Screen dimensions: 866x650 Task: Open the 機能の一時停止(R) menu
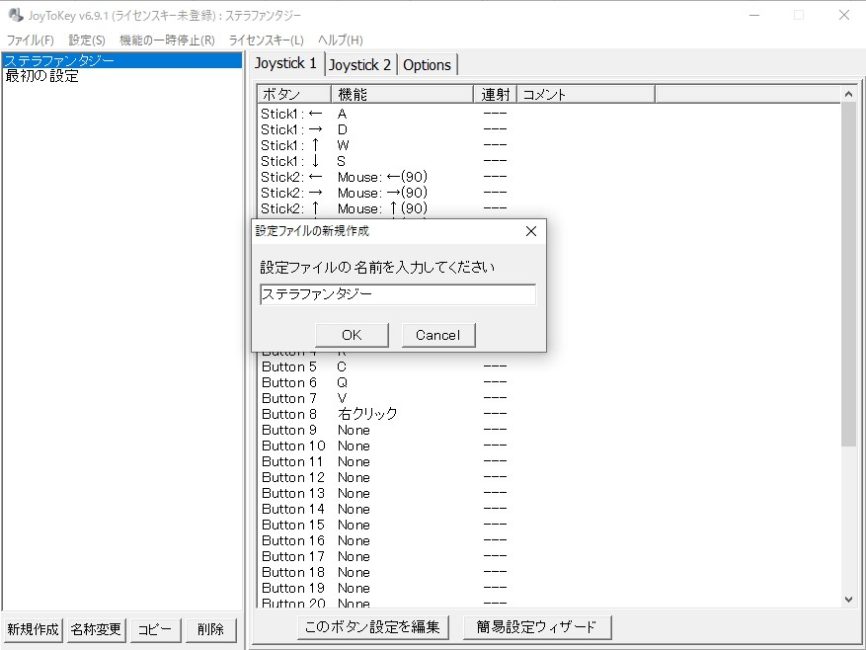click(167, 40)
